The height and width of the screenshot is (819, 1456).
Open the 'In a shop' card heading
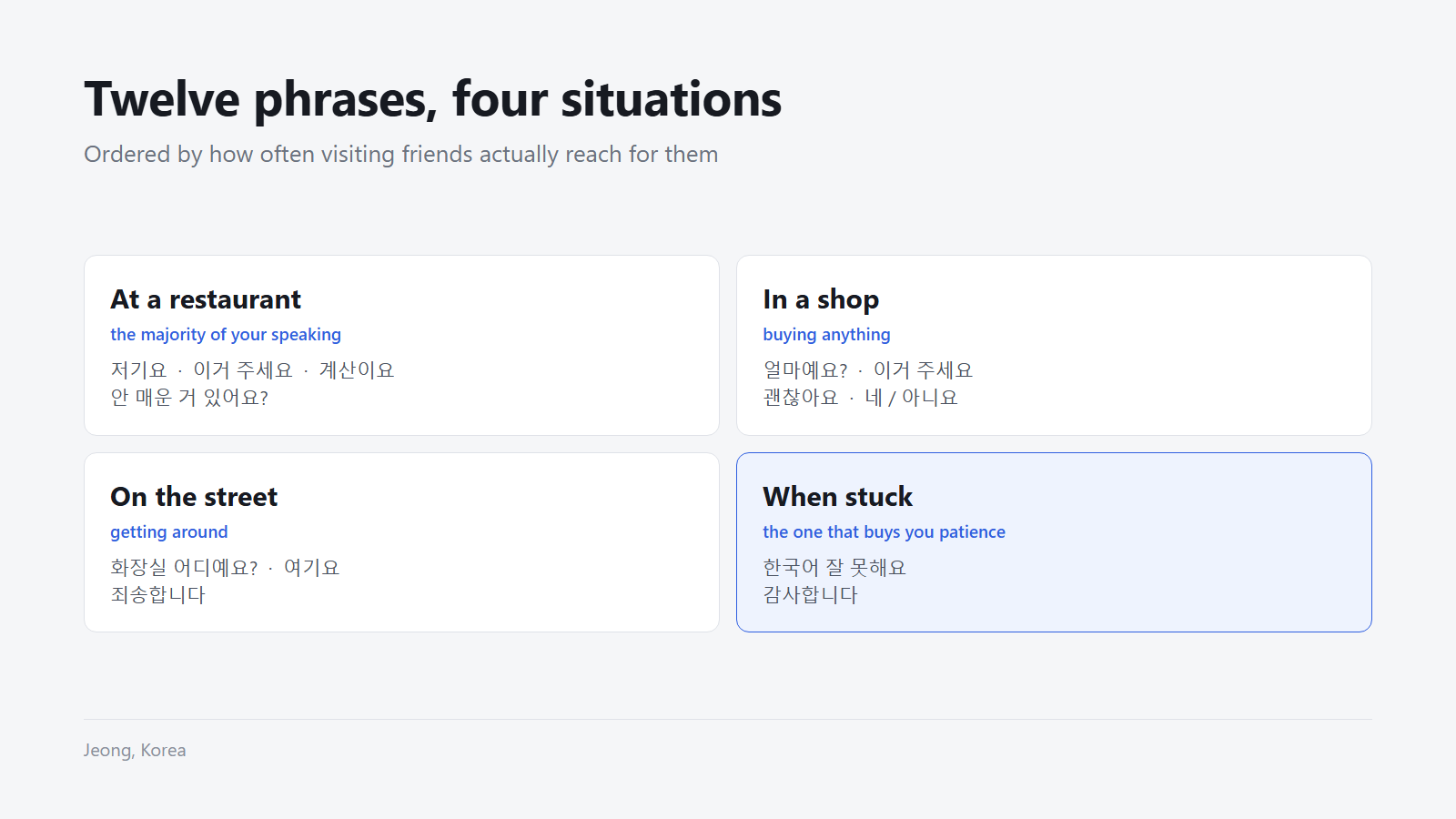[821, 299]
